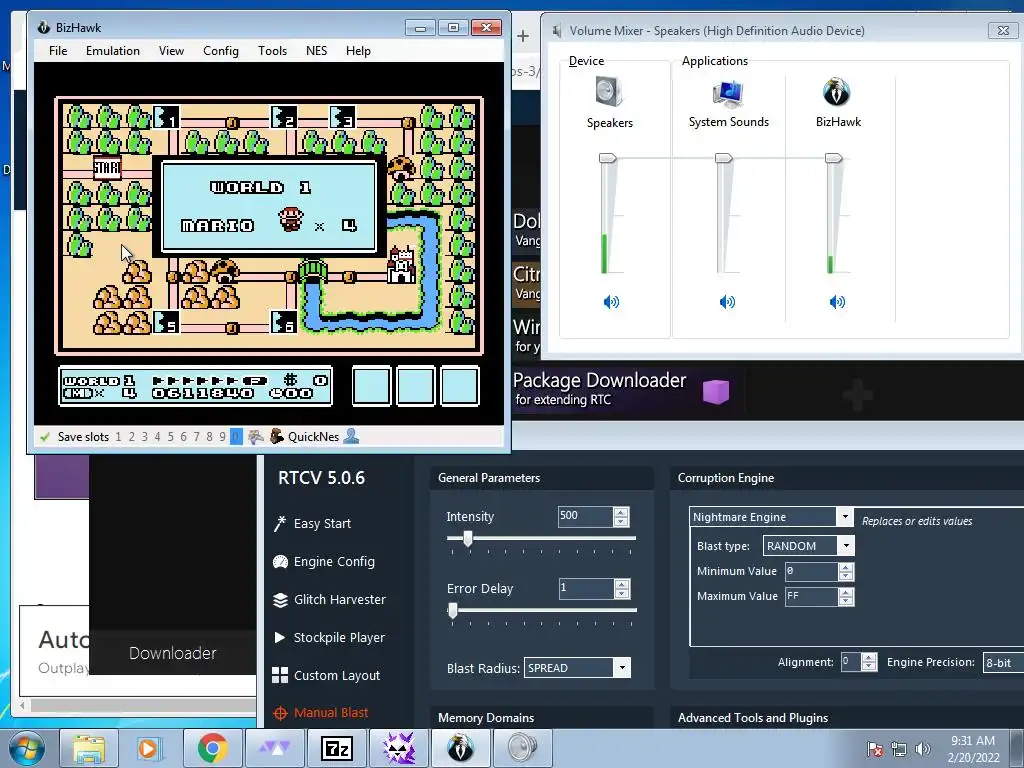Click the green checkmark in BizHawk status bar
This screenshot has height=768, width=1024.
pyautogui.click(x=44, y=437)
